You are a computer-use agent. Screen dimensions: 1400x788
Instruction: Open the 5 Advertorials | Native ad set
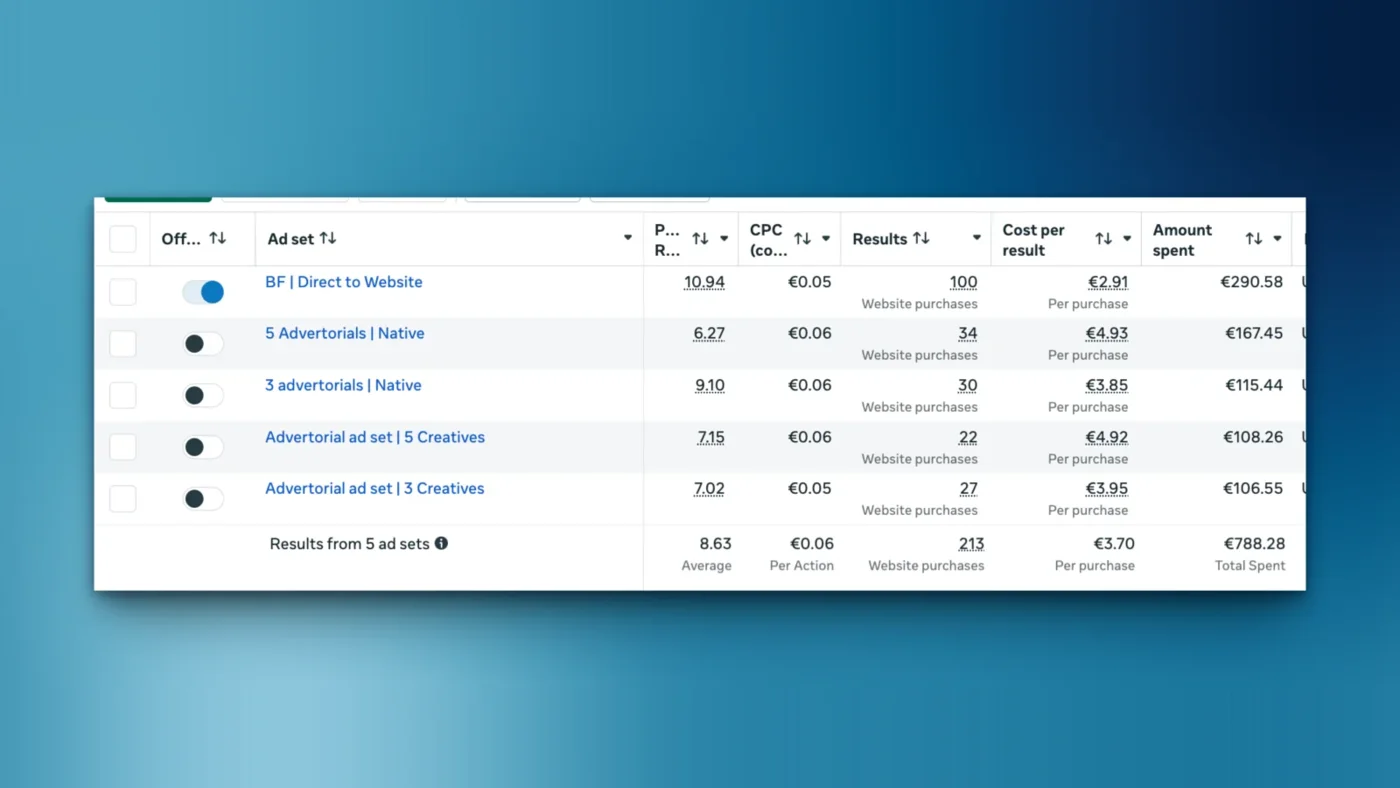pyautogui.click(x=345, y=333)
